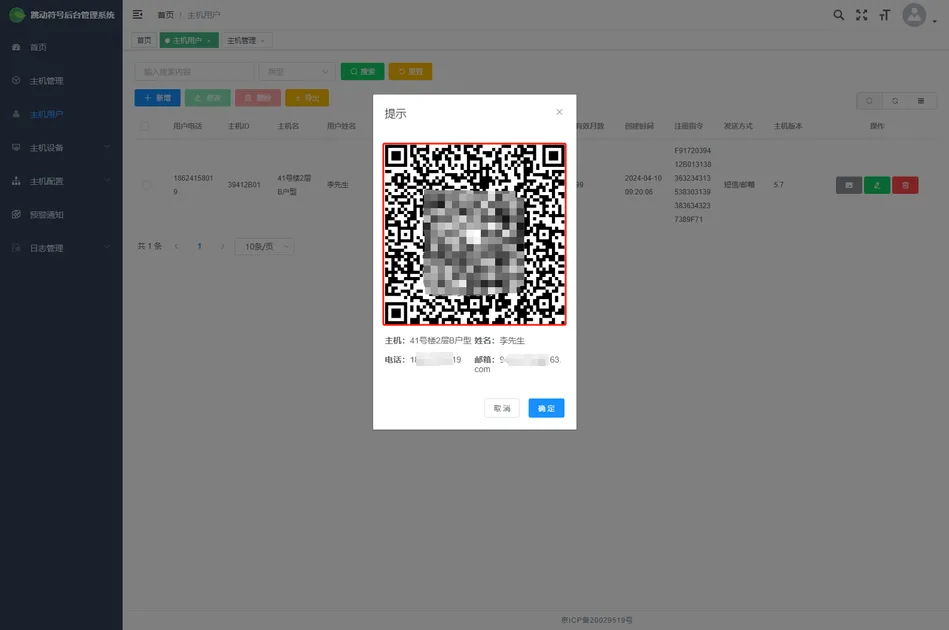Open 主机管理 in the sidebar
Screen dimensions: 949x630
pos(61,80)
